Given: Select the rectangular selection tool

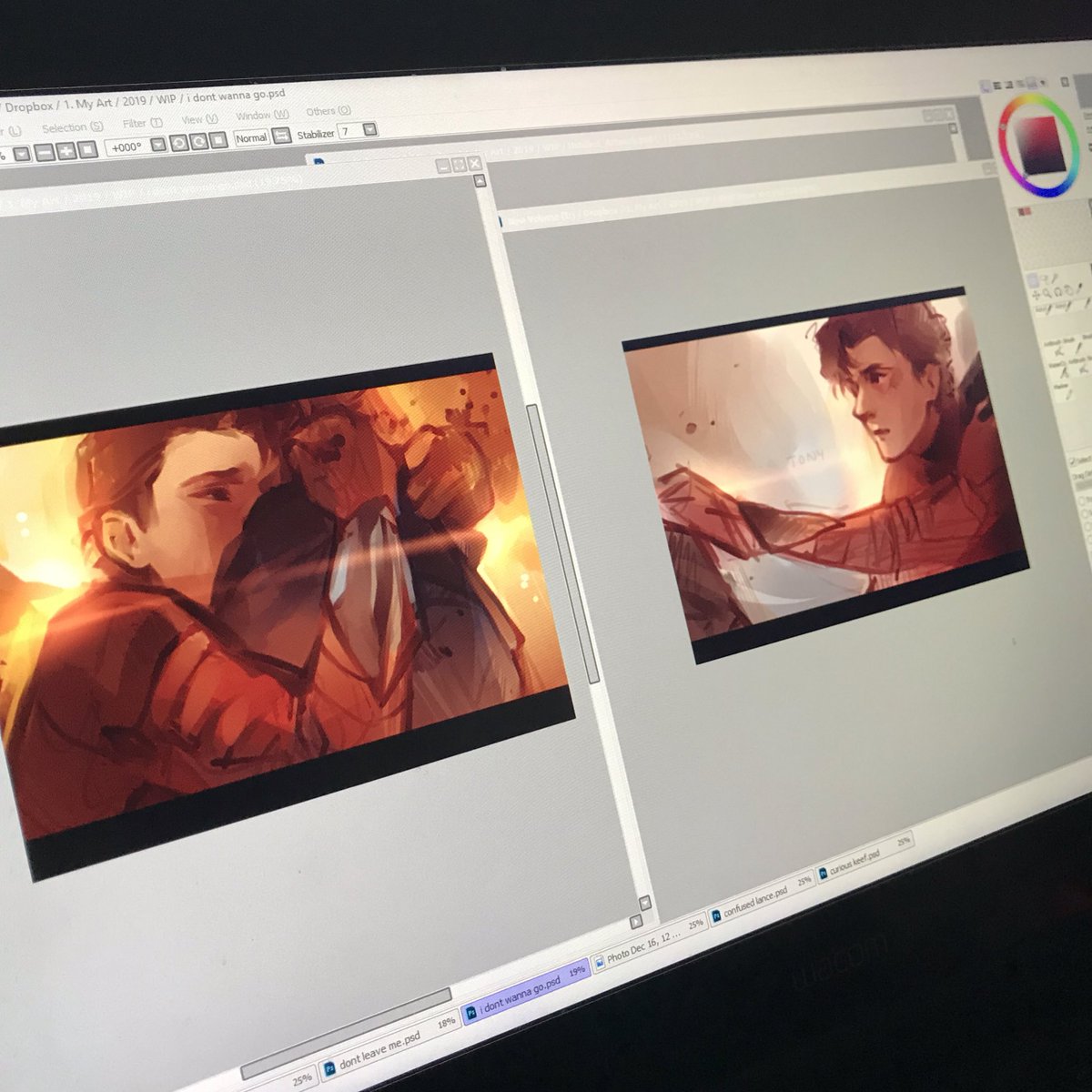Looking at the screenshot, I should pos(1032,279).
